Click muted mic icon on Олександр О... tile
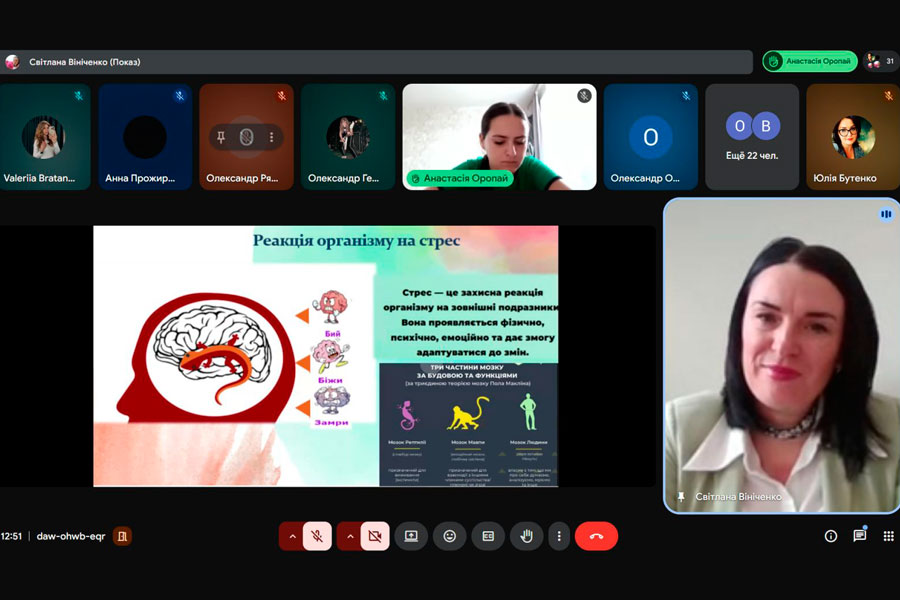 [x=685, y=96]
